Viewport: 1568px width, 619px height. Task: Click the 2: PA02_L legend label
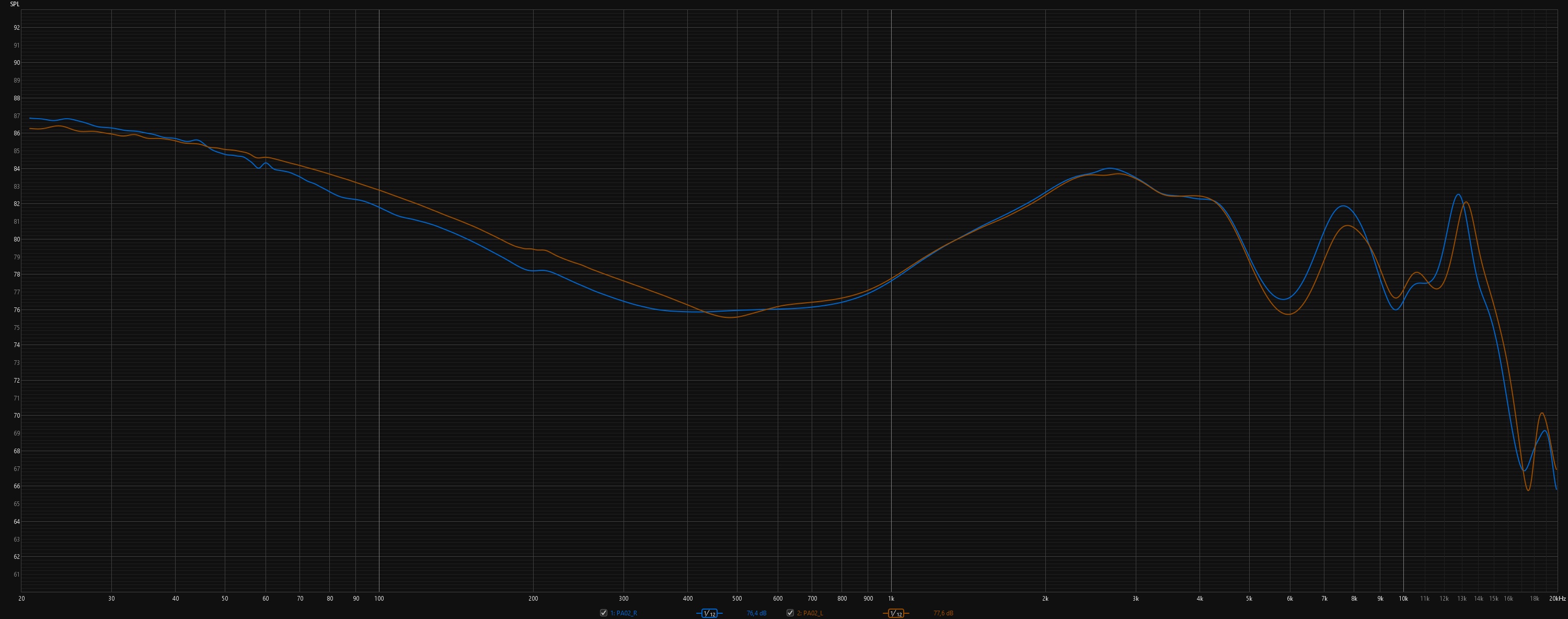(810, 613)
